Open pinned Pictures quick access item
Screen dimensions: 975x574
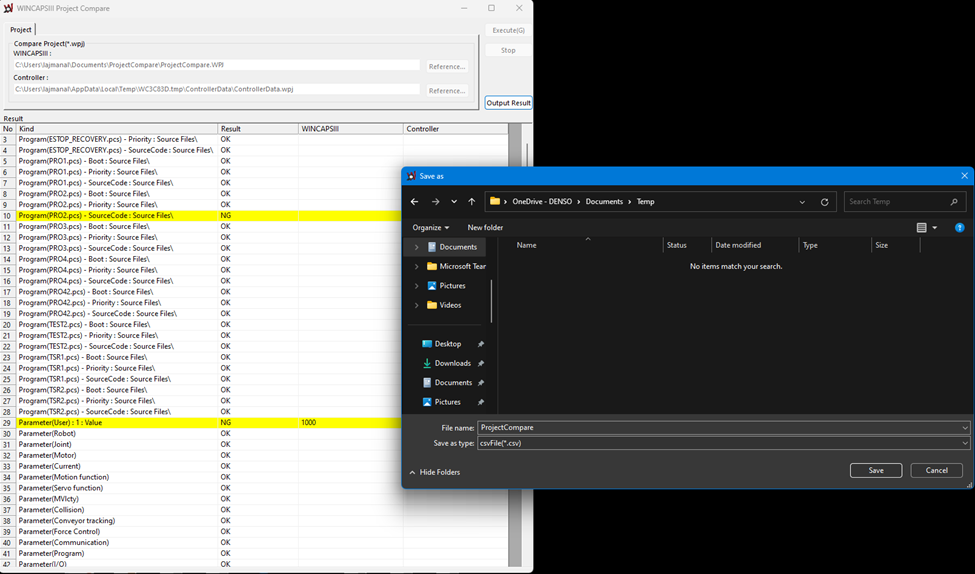(x=441, y=402)
